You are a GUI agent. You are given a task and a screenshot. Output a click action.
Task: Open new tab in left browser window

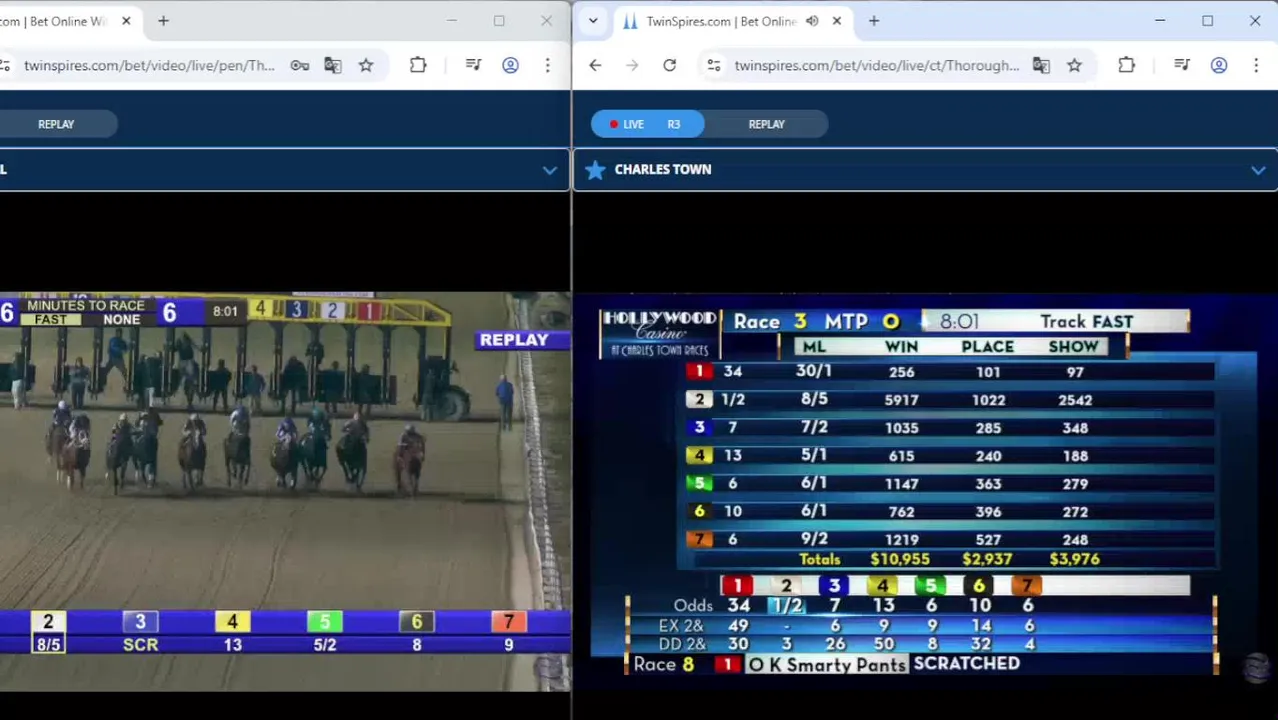tap(163, 21)
